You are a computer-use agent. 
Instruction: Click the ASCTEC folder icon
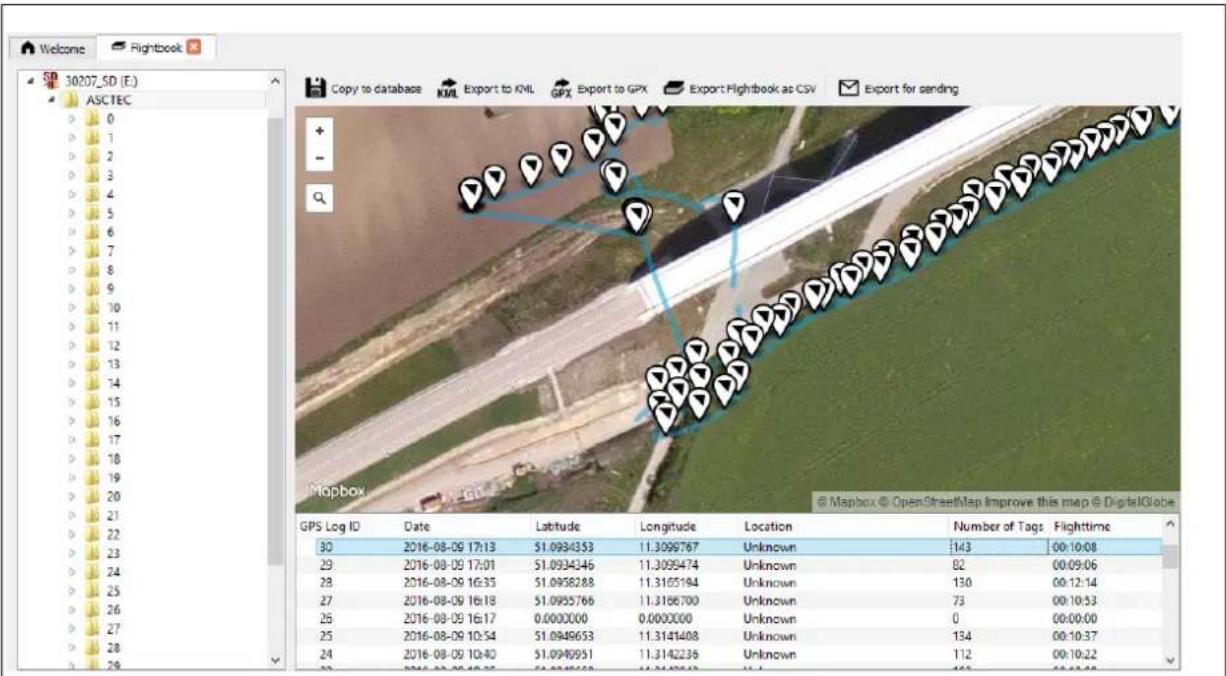(x=70, y=99)
